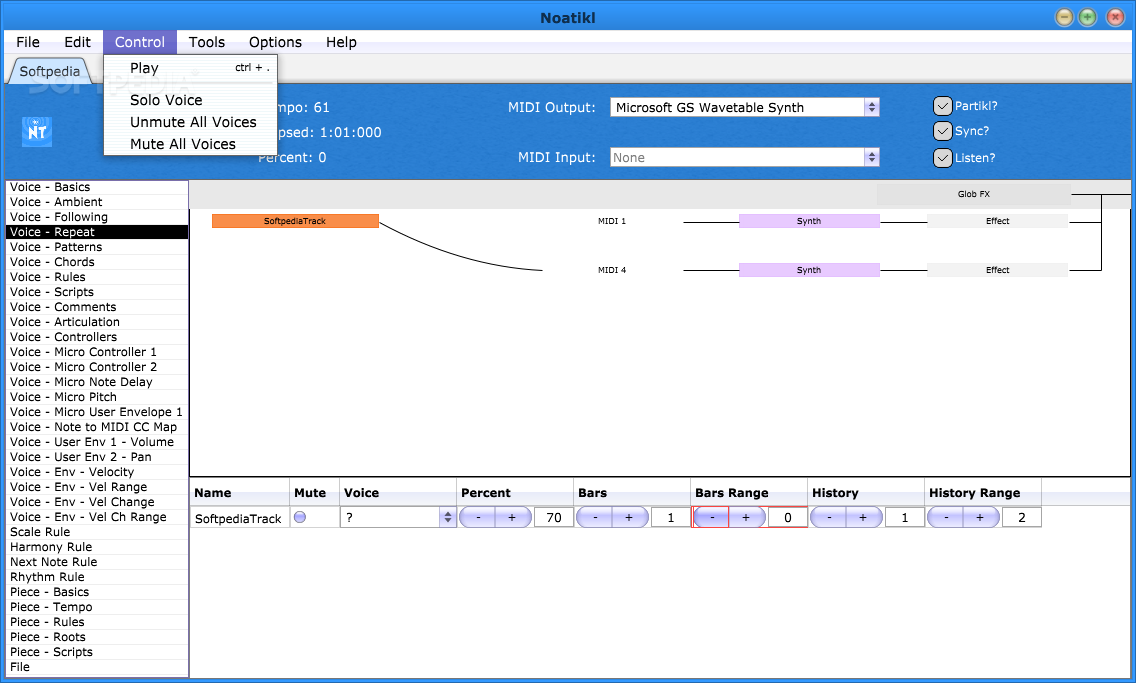Viewport: 1136px width, 683px height.
Task: Click the History value field
Action: tap(904, 517)
